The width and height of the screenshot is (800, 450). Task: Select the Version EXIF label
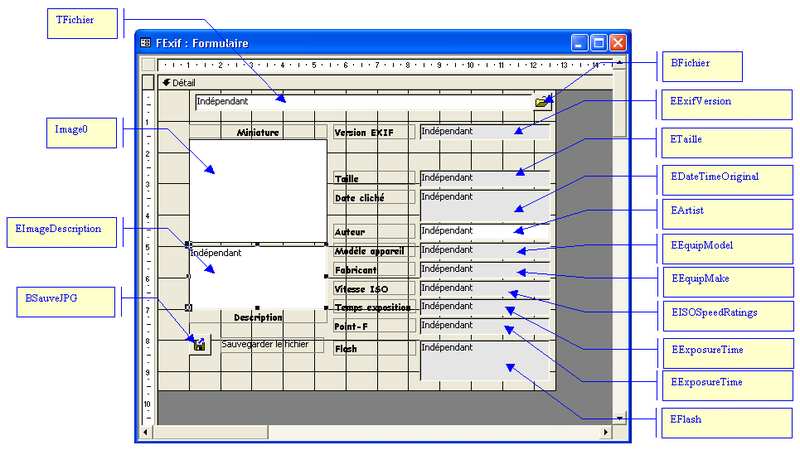(x=372, y=132)
